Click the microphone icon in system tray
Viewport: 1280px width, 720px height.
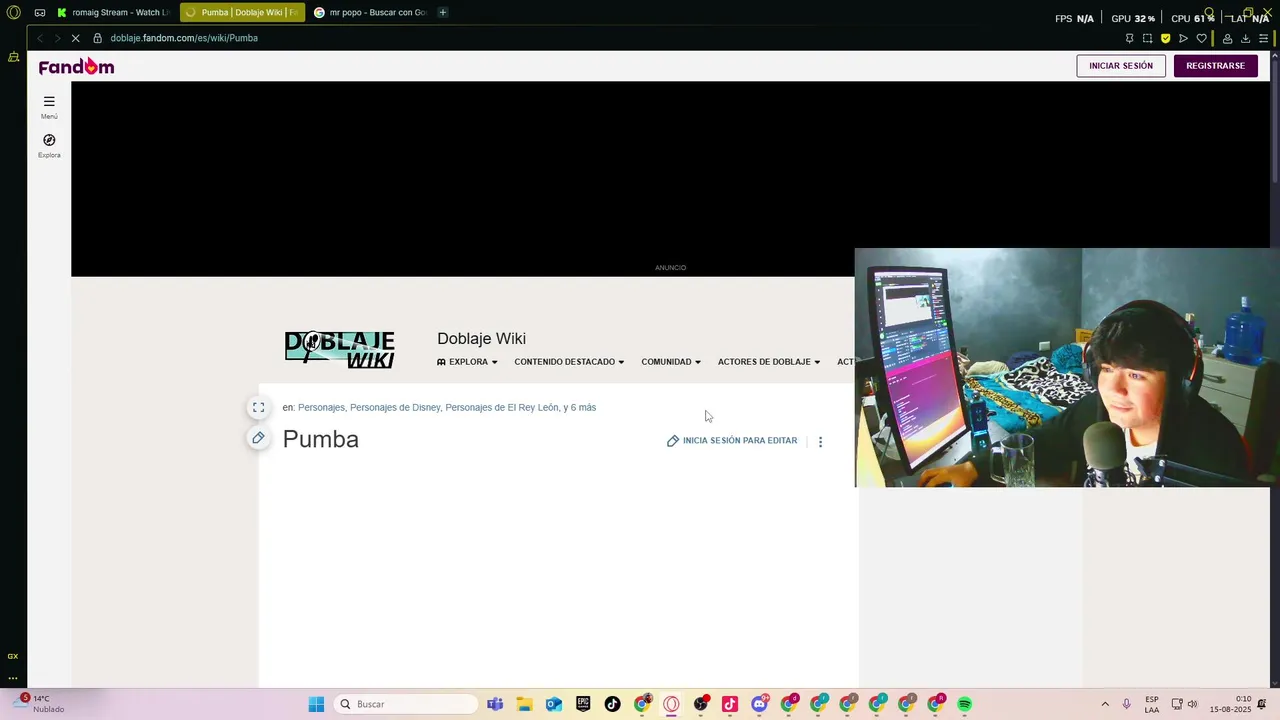point(1127,704)
